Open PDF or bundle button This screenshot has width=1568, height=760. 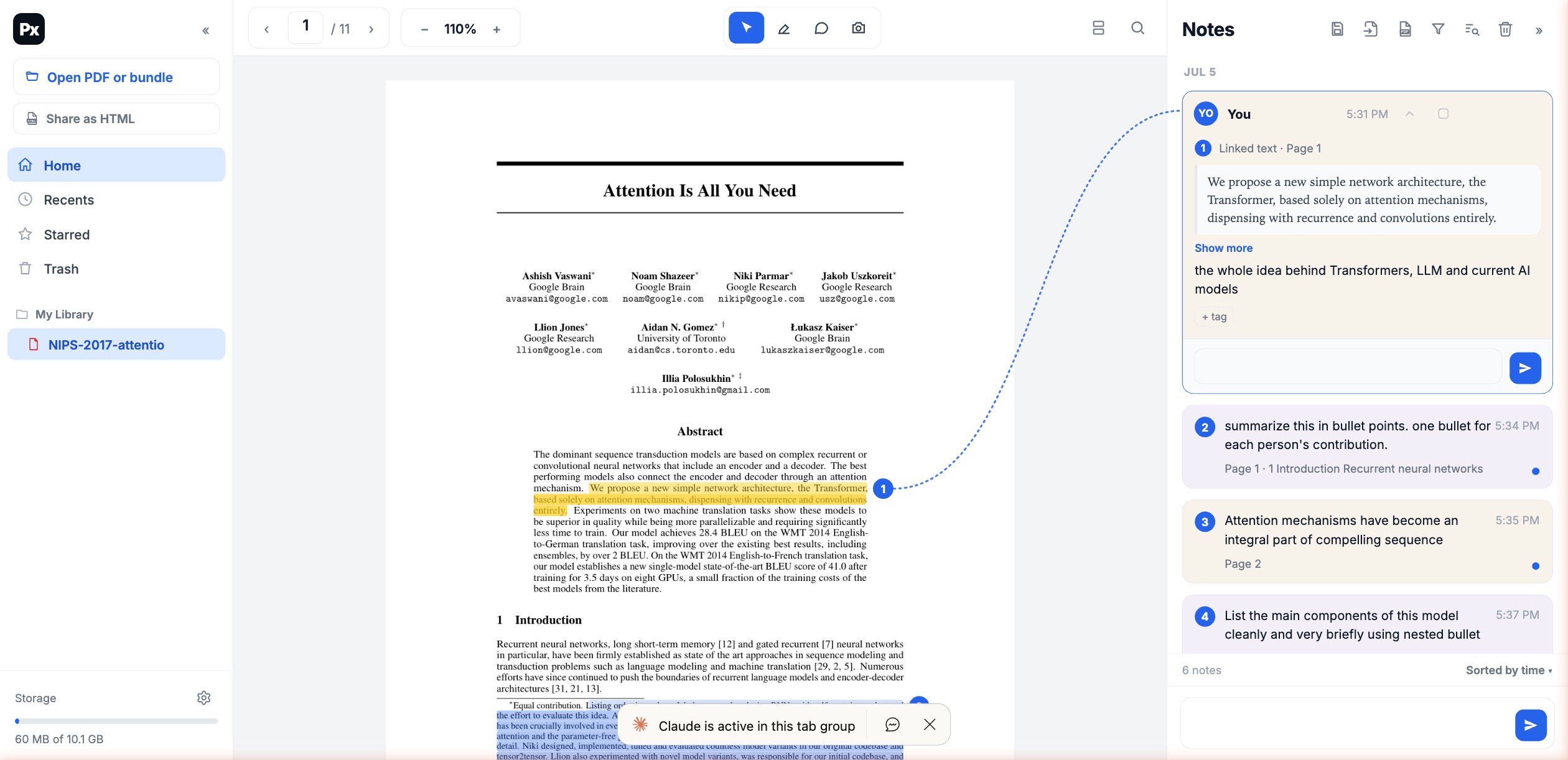[x=116, y=77]
